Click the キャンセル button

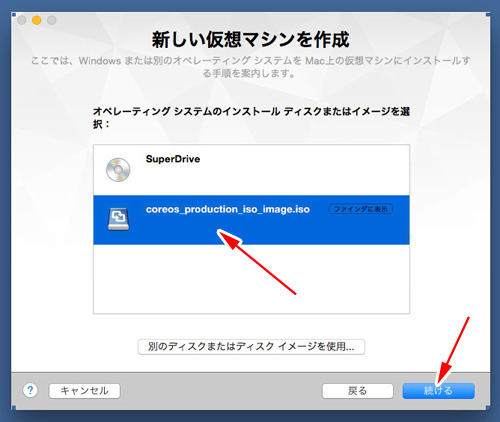(84, 391)
